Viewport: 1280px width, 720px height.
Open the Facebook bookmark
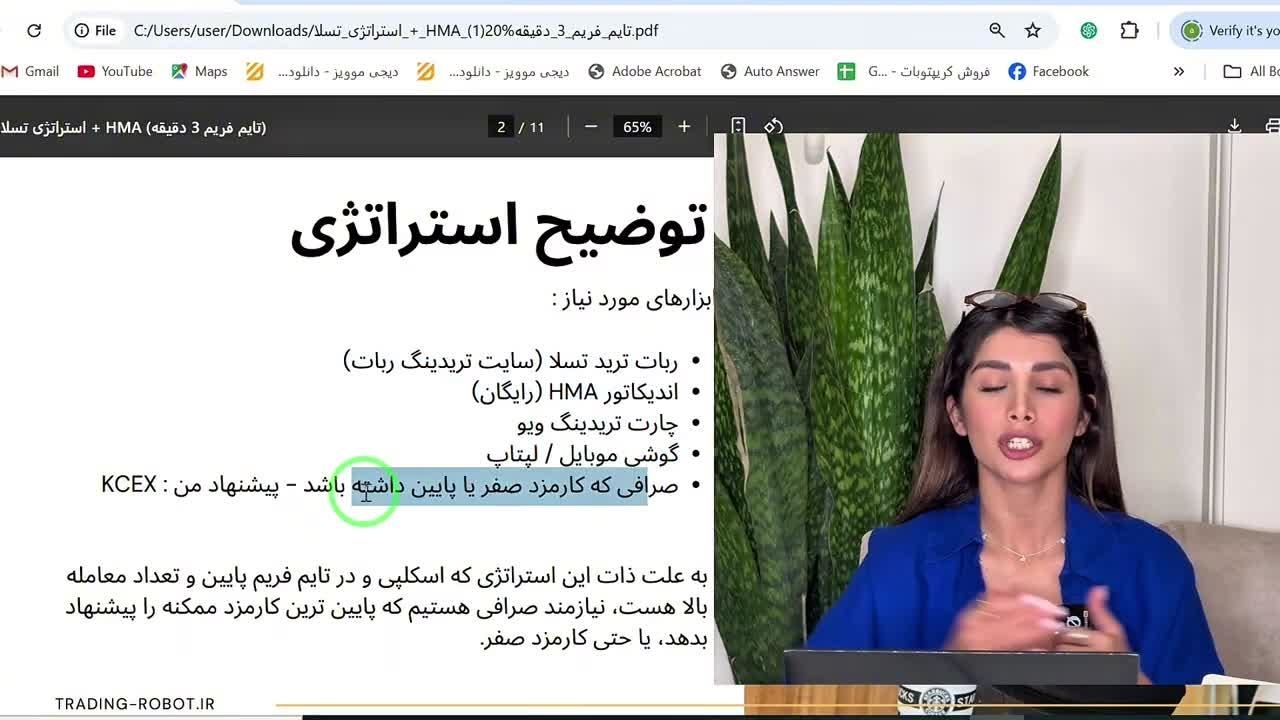[1048, 72]
